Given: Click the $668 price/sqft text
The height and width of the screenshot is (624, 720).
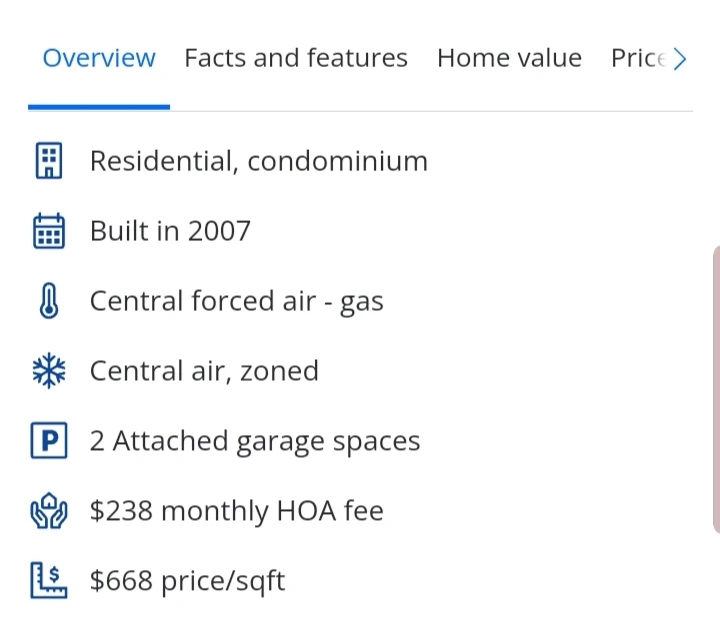Looking at the screenshot, I should [x=187, y=581].
